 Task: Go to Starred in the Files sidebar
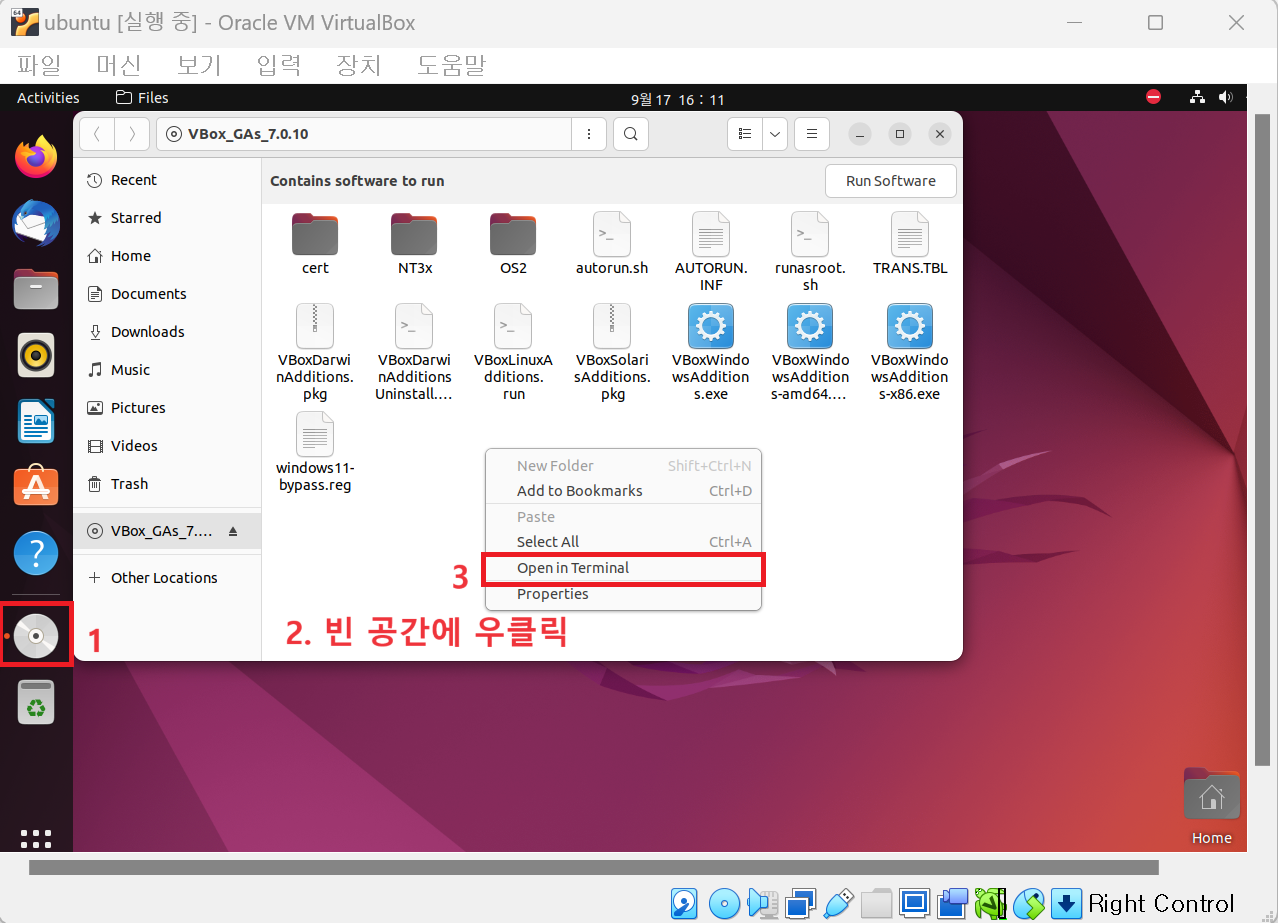point(167,218)
